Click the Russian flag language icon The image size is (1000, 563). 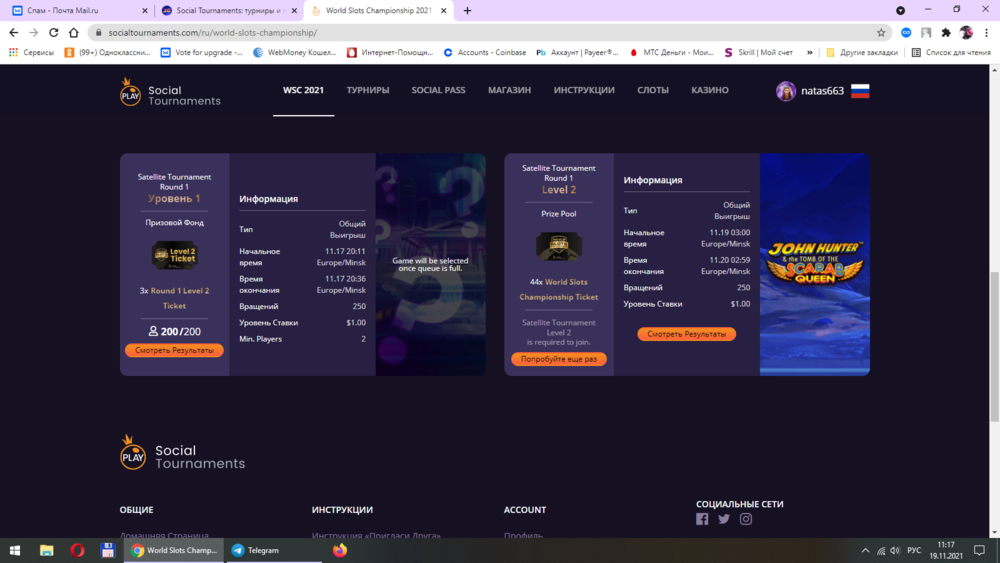click(x=860, y=91)
